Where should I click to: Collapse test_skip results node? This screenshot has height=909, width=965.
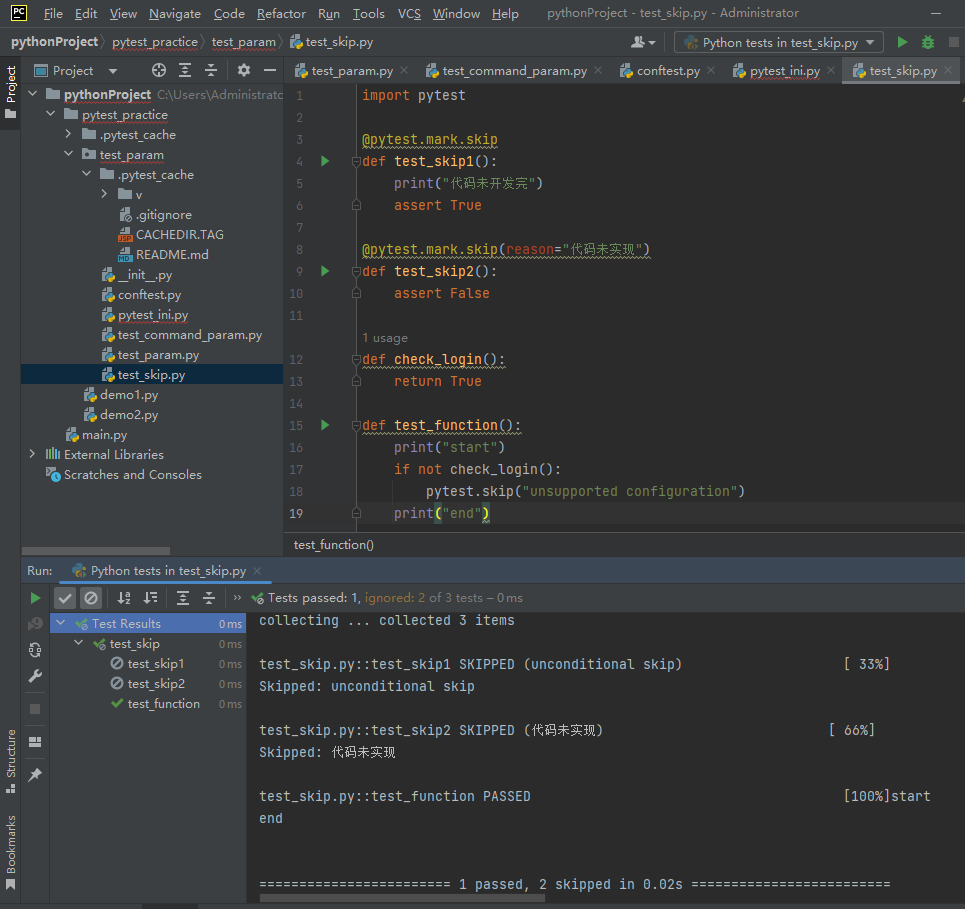79,643
